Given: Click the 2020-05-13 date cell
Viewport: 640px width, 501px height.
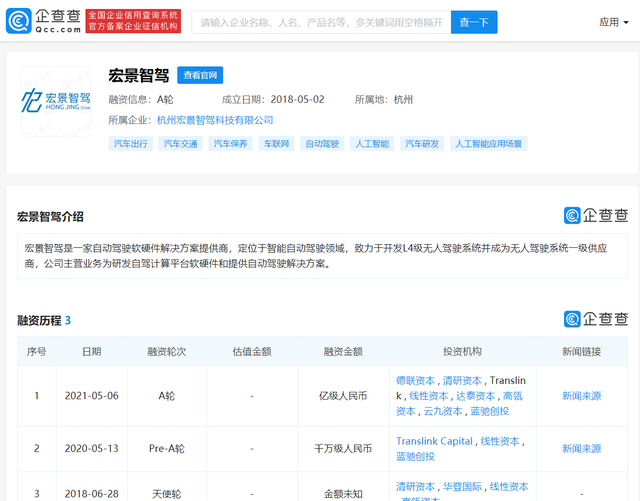Looking at the screenshot, I should pyautogui.click(x=91, y=448).
